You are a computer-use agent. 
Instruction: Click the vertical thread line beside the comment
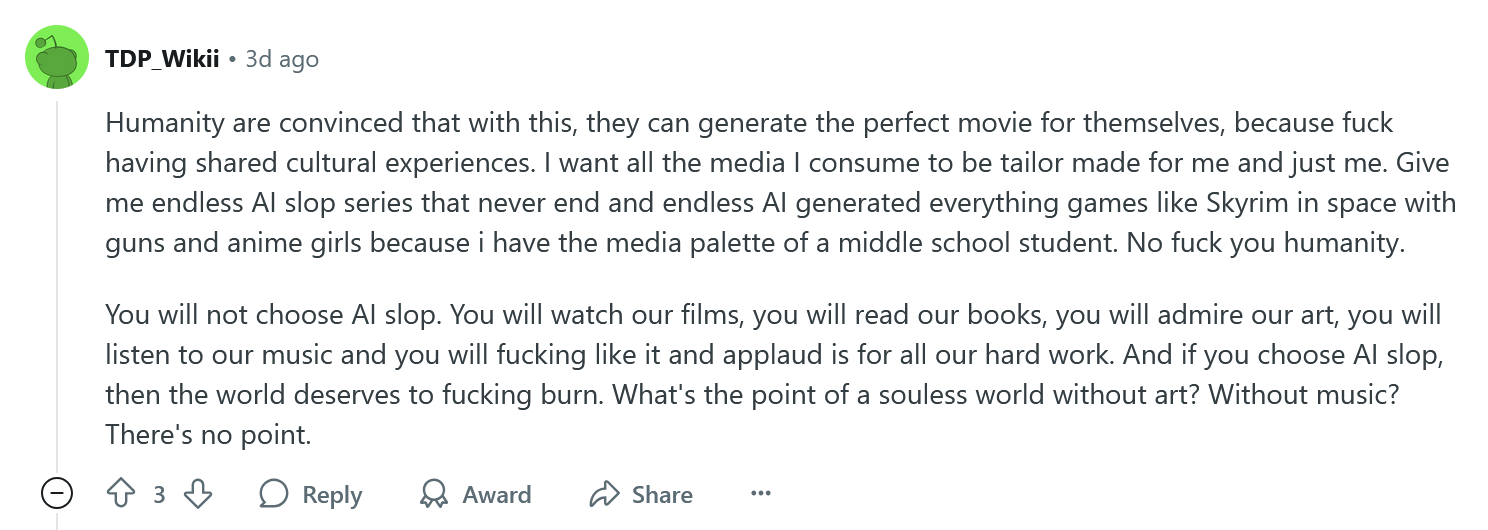[57, 280]
